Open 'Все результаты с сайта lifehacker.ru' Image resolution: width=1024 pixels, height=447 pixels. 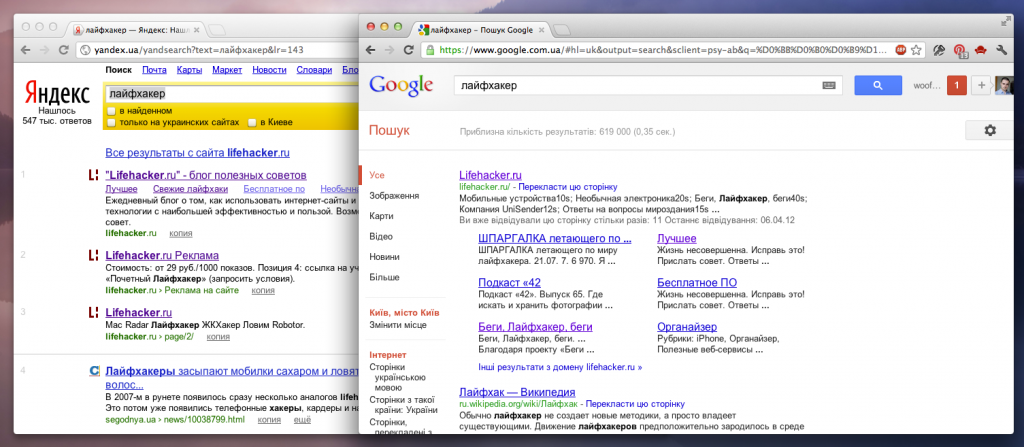click(197, 153)
